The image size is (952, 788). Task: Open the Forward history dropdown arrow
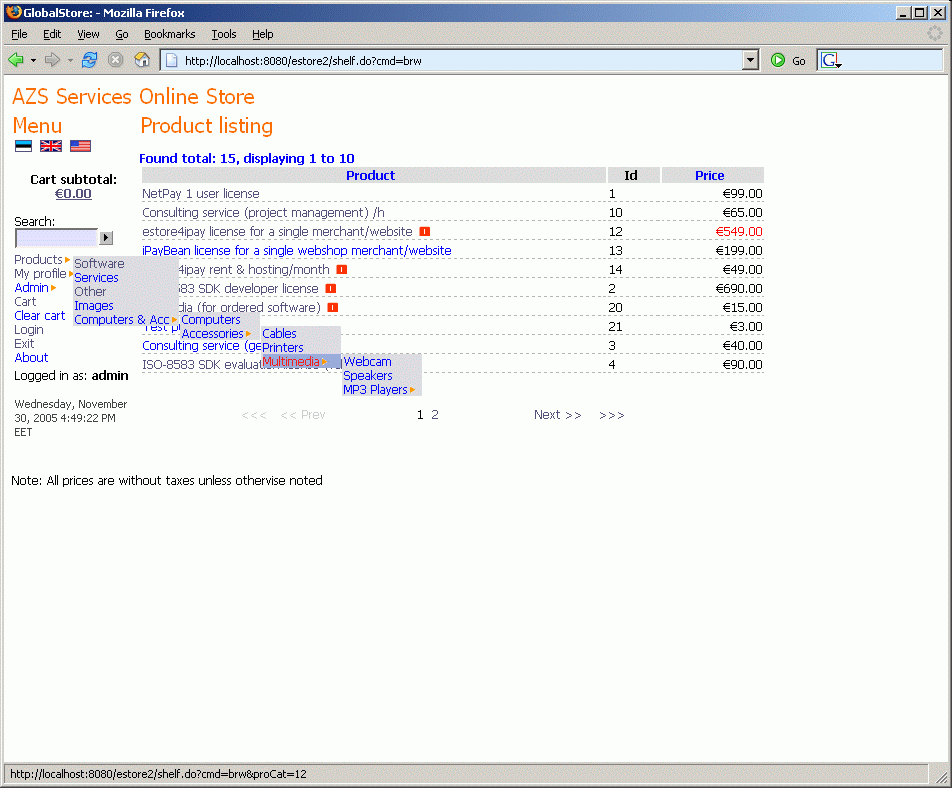point(70,61)
